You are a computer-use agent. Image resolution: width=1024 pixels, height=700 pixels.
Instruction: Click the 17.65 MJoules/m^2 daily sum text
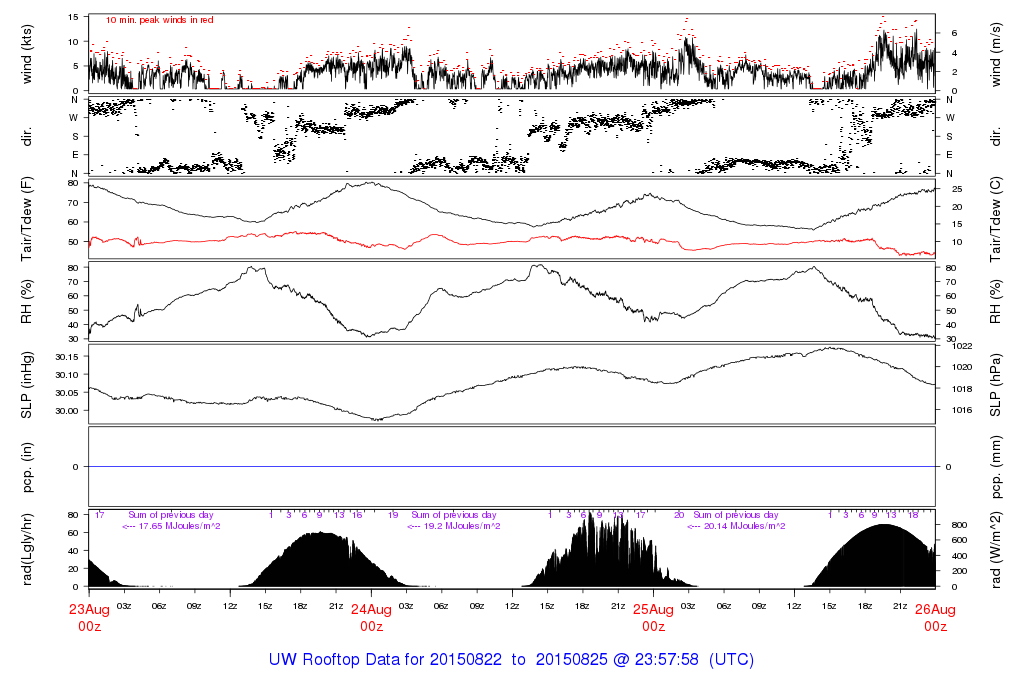(171, 526)
